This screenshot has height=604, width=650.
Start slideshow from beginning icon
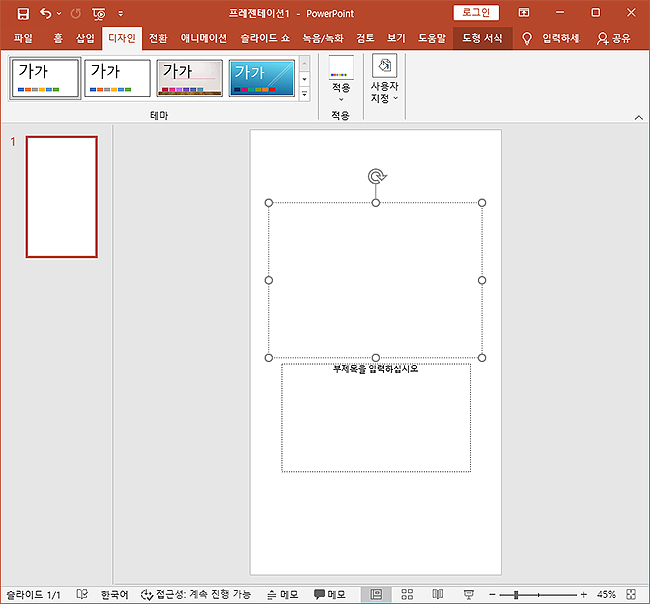coord(99,14)
